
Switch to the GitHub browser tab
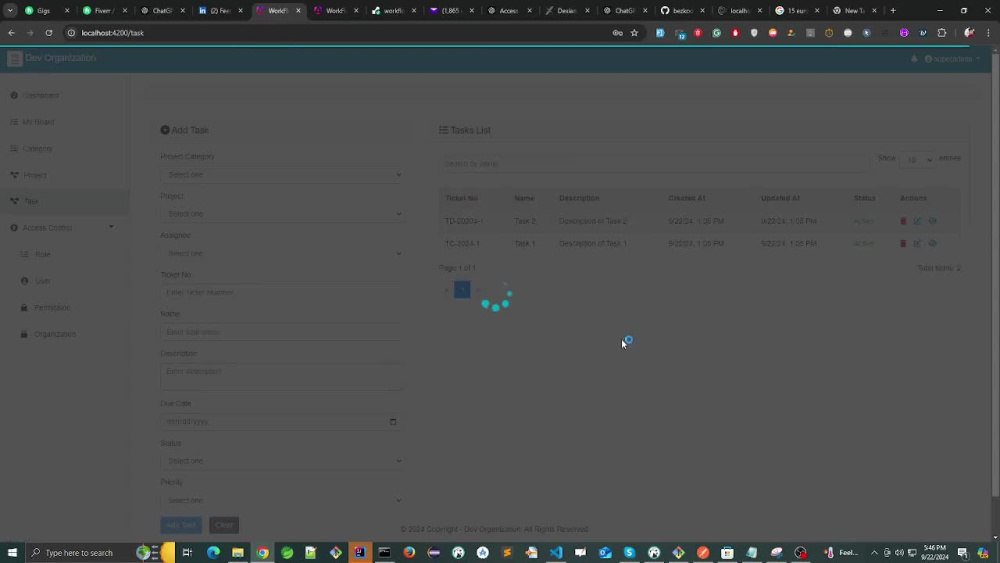682,10
